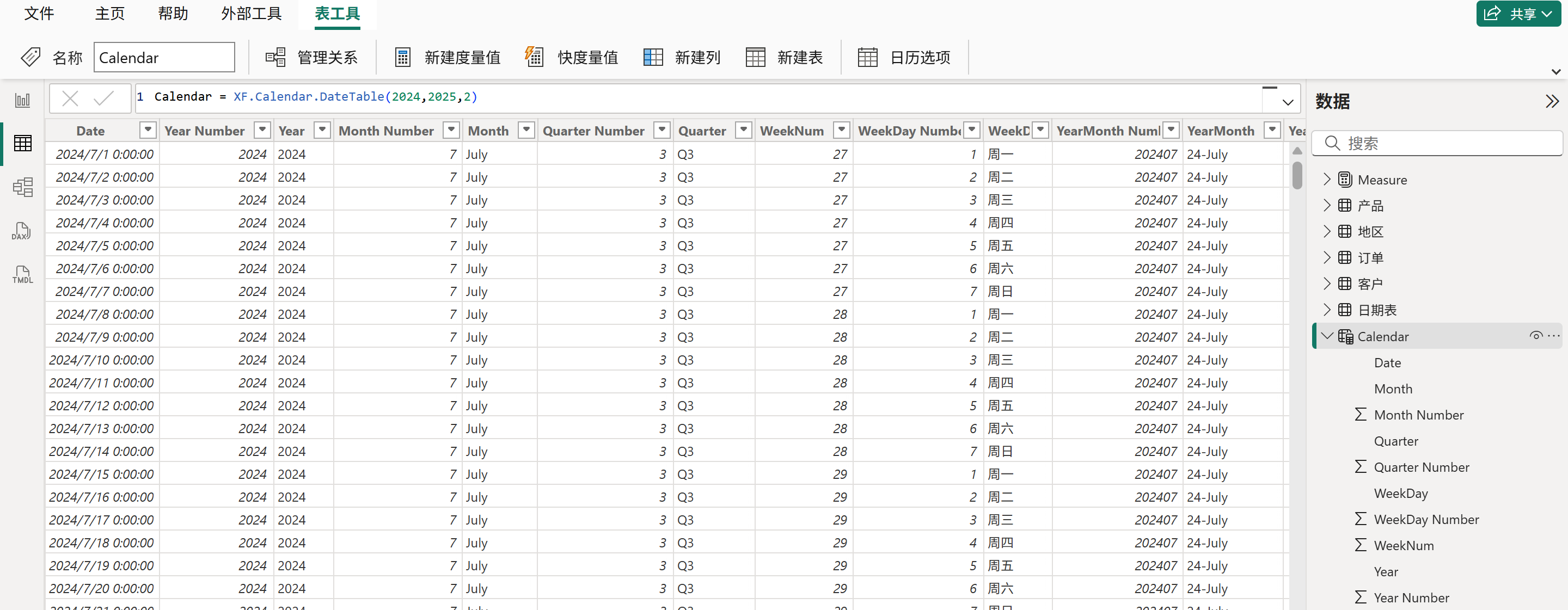Viewport: 1568px width, 610px height.
Task: Open the TMDL view icon
Action: [22, 274]
